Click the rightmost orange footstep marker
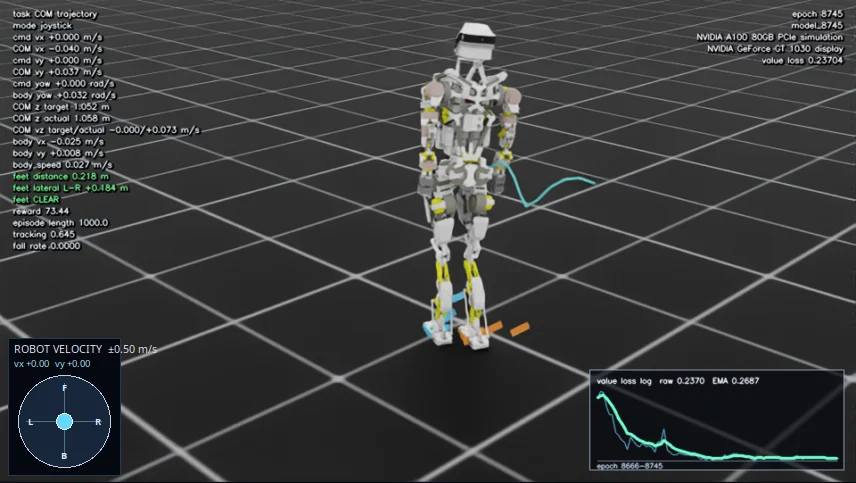The height and width of the screenshot is (483, 856). [520, 329]
